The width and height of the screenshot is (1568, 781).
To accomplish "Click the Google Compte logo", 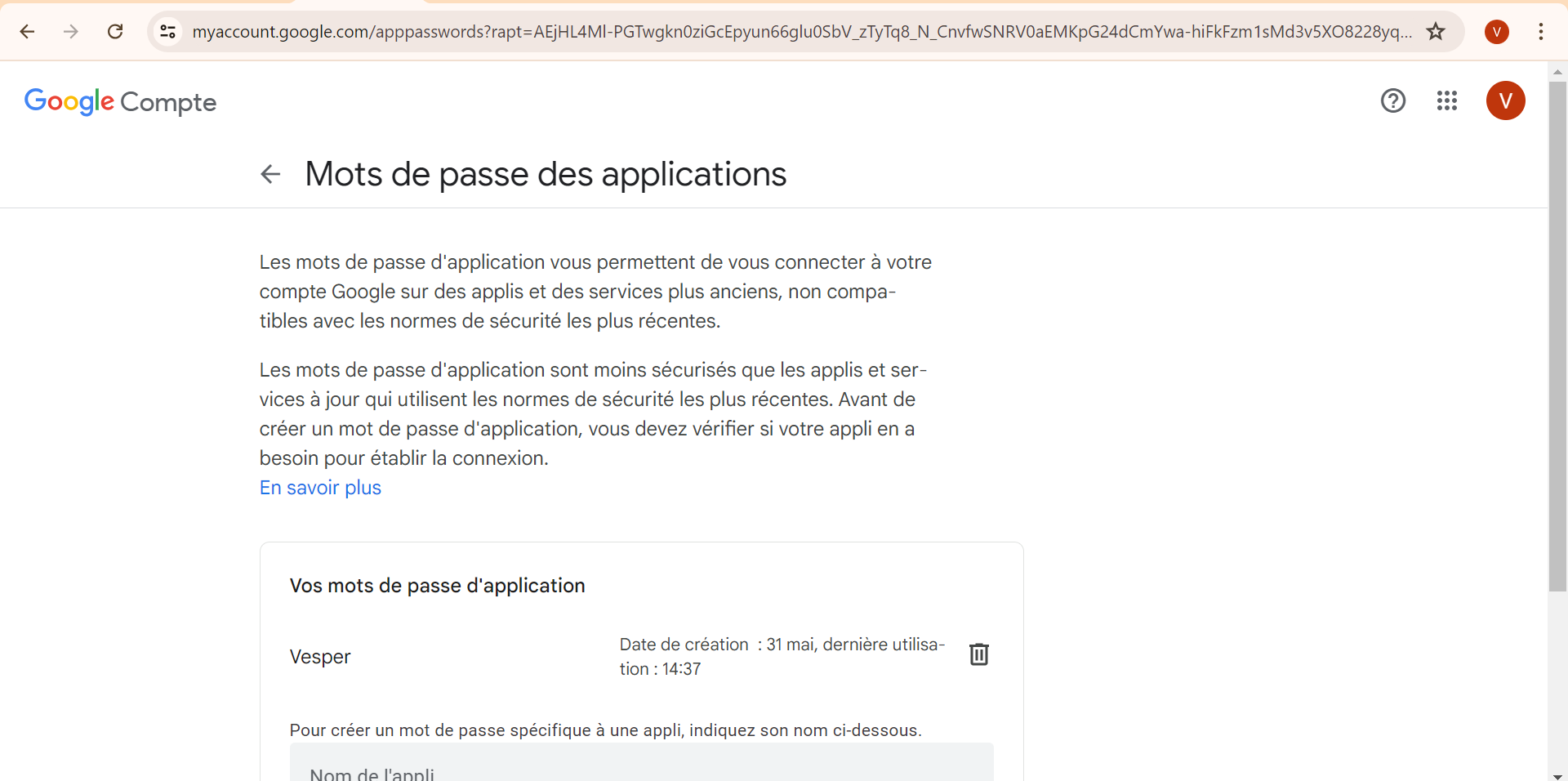I will [120, 101].
